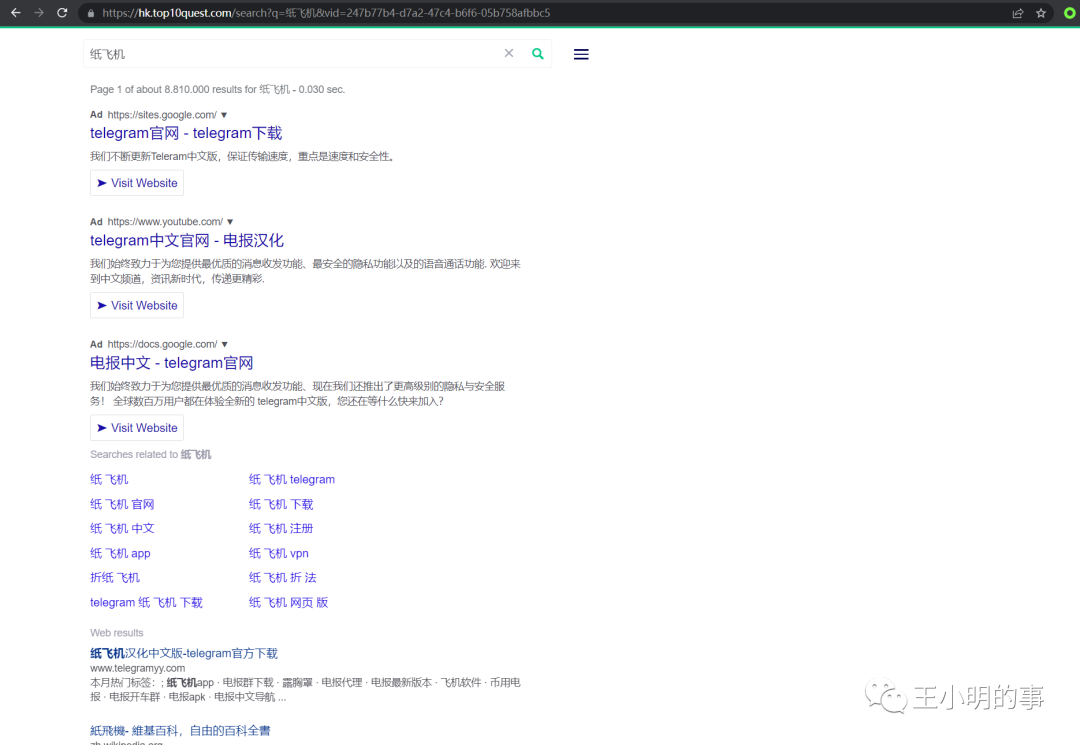The width and height of the screenshot is (1080, 745).
Task: Visit Website under telegram官网 - telegram下载
Action: [x=137, y=183]
